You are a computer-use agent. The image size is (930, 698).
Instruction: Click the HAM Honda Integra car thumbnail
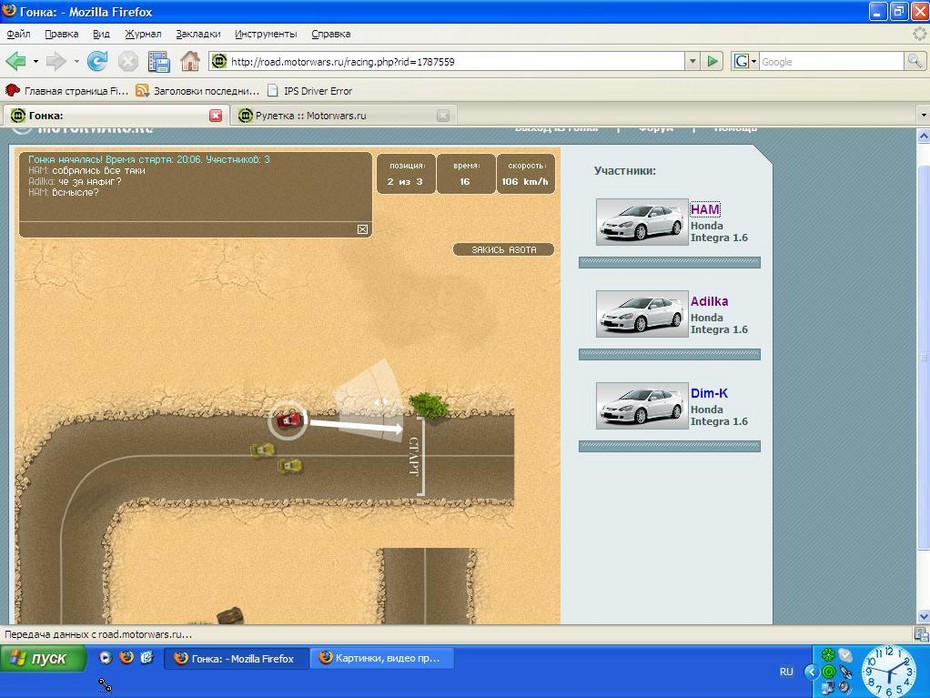tap(642, 222)
